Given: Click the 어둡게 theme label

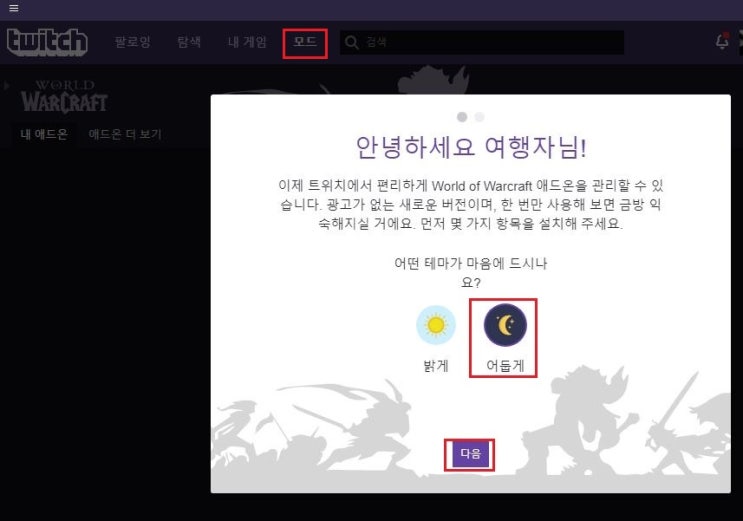Looking at the screenshot, I should pyautogui.click(x=505, y=366).
